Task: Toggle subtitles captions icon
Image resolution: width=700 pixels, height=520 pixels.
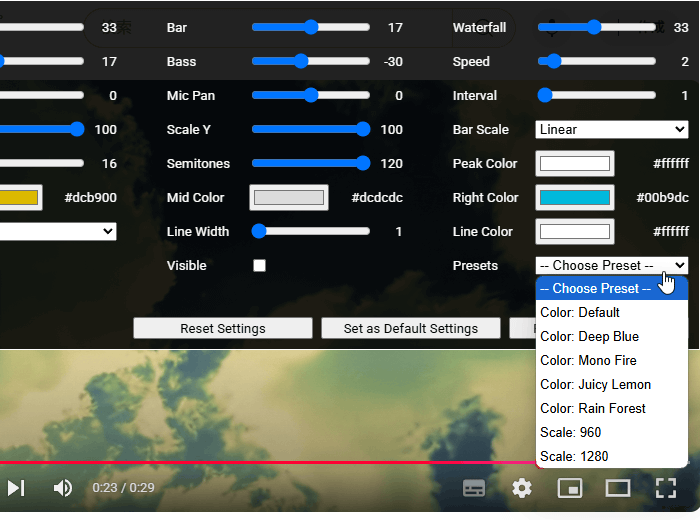Action: point(474,488)
